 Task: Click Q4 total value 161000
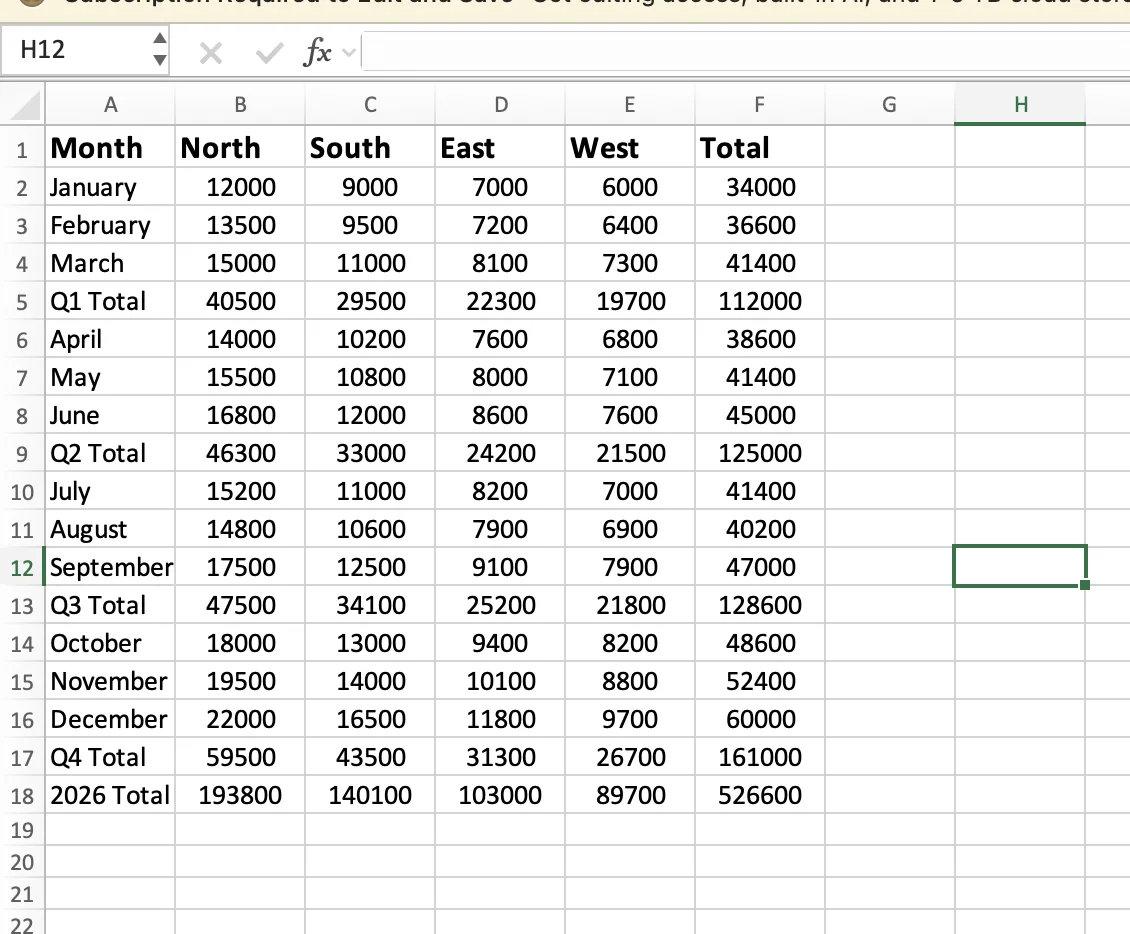pos(760,757)
